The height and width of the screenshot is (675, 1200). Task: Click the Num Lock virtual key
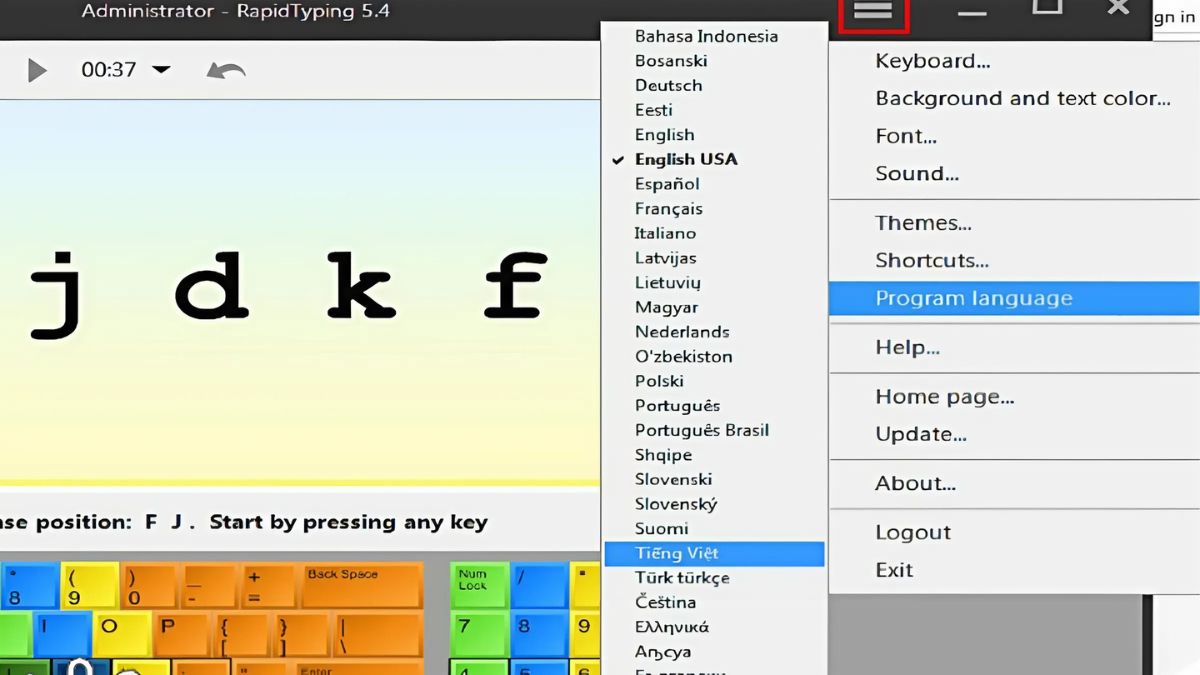tap(479, 586)
